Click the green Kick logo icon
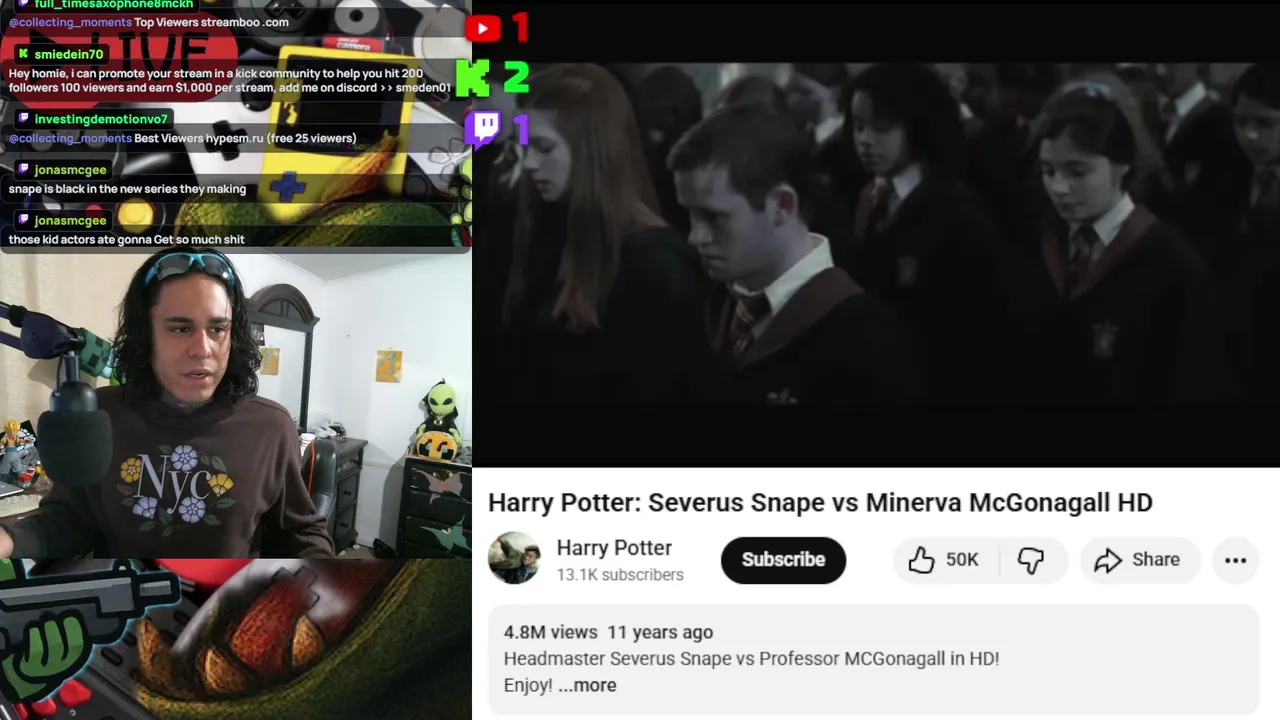Image resolution: width=1280 pixels, height=720 pixels. click(x=473, y=78)
